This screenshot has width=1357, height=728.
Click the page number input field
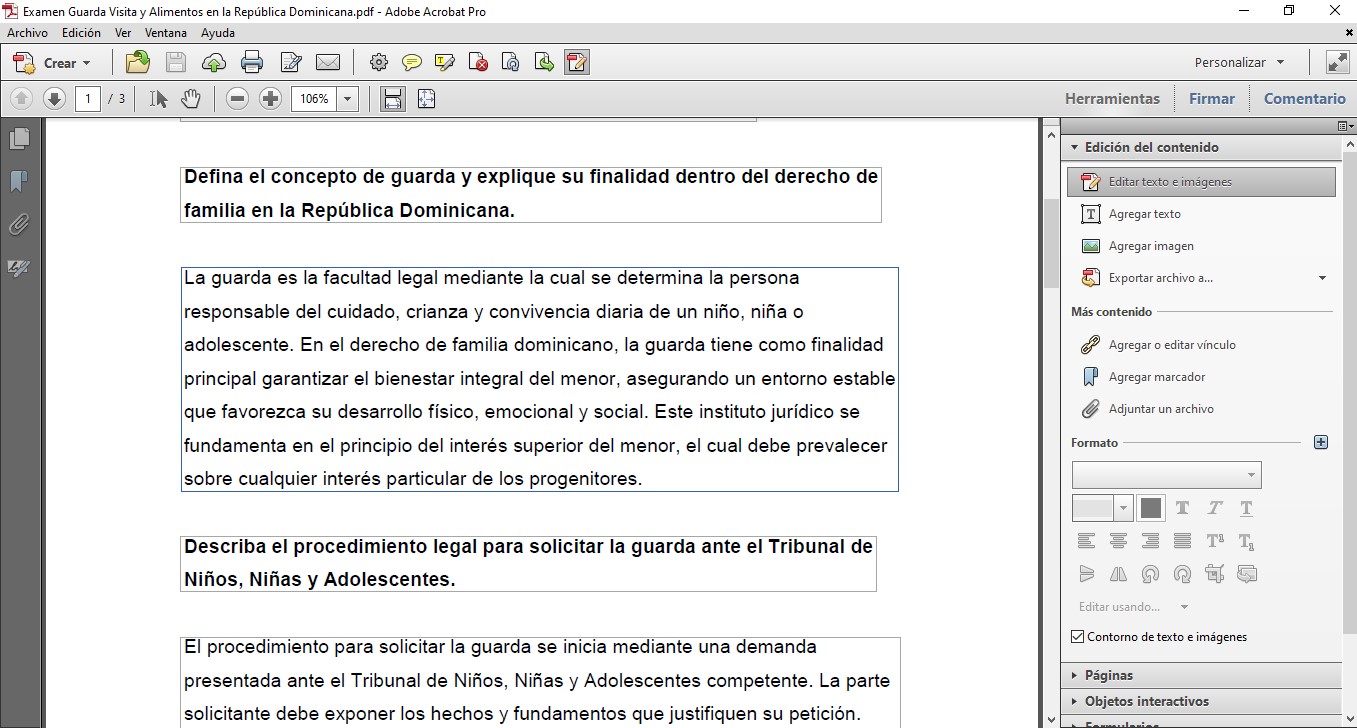coord(87,98)
